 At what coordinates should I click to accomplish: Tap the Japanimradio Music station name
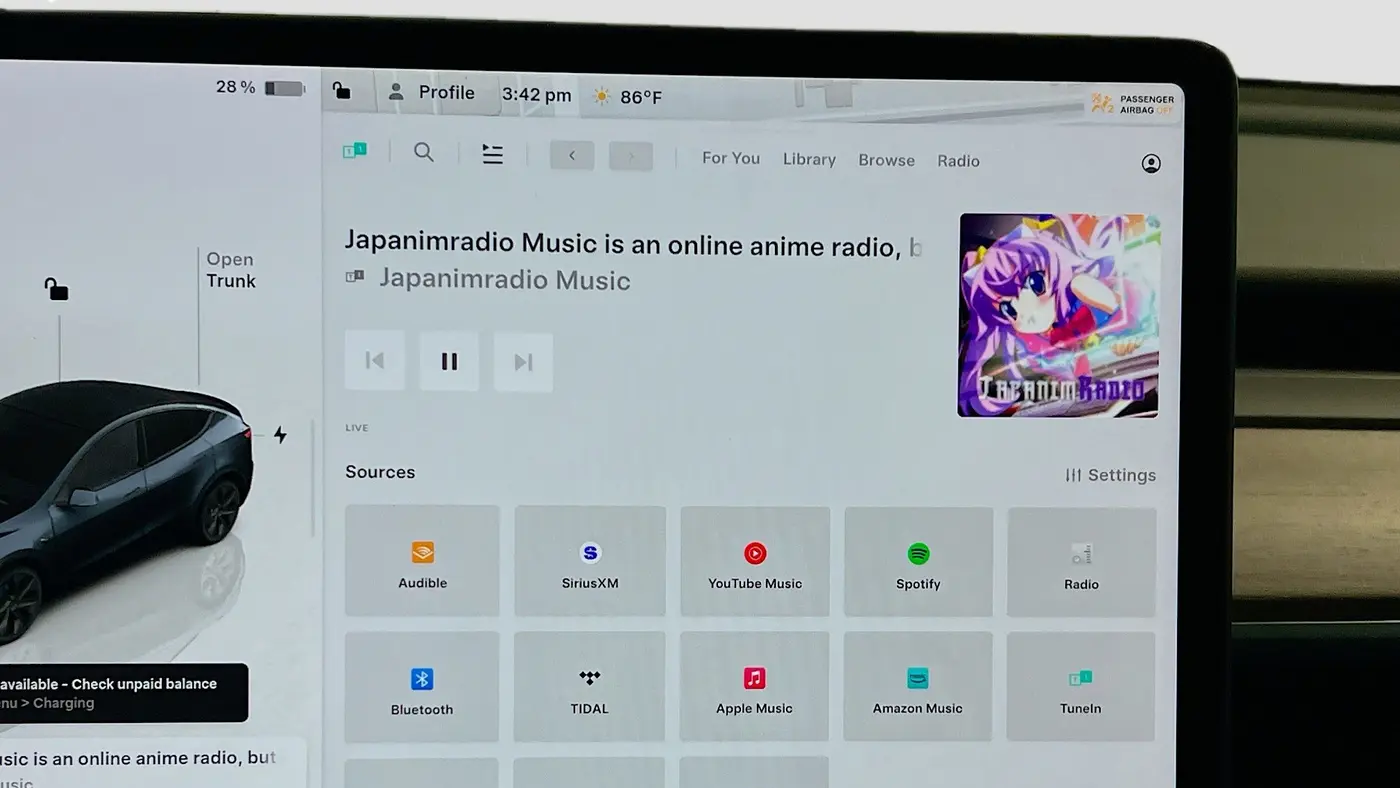504,279
